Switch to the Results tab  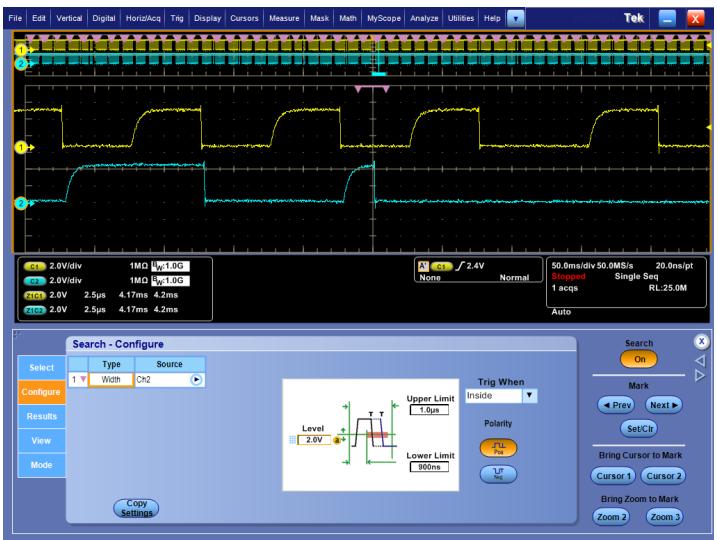41,416
